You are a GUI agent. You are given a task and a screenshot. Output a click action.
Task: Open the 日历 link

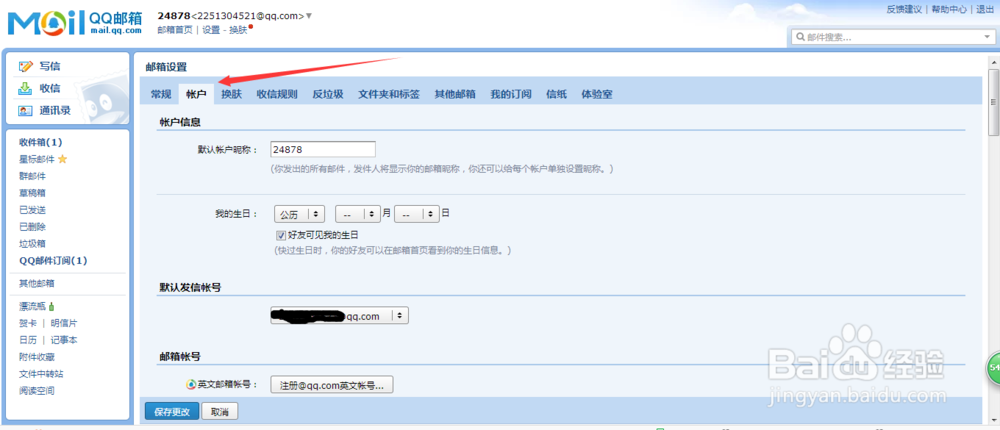click(28, 340)
